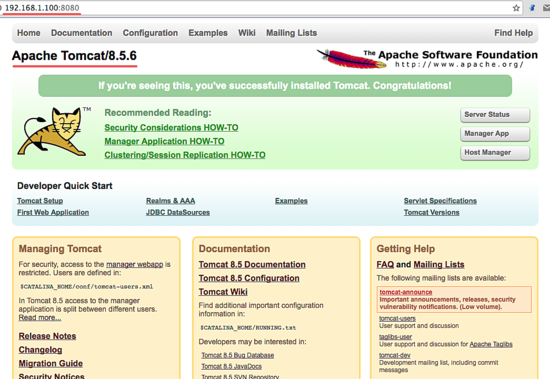Follow the manager webapp link

point(135,264)
